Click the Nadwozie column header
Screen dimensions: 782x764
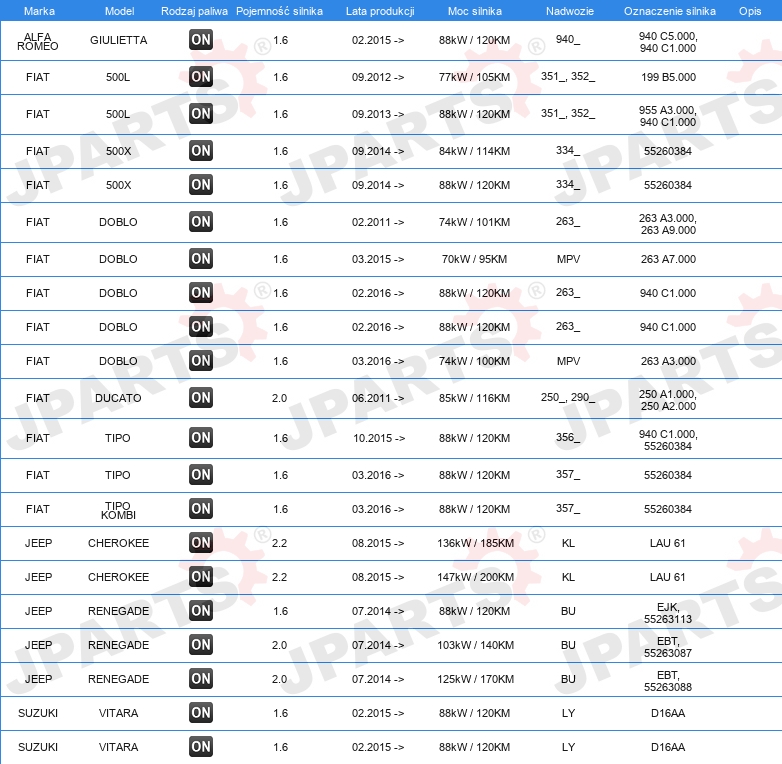(570, 11)
